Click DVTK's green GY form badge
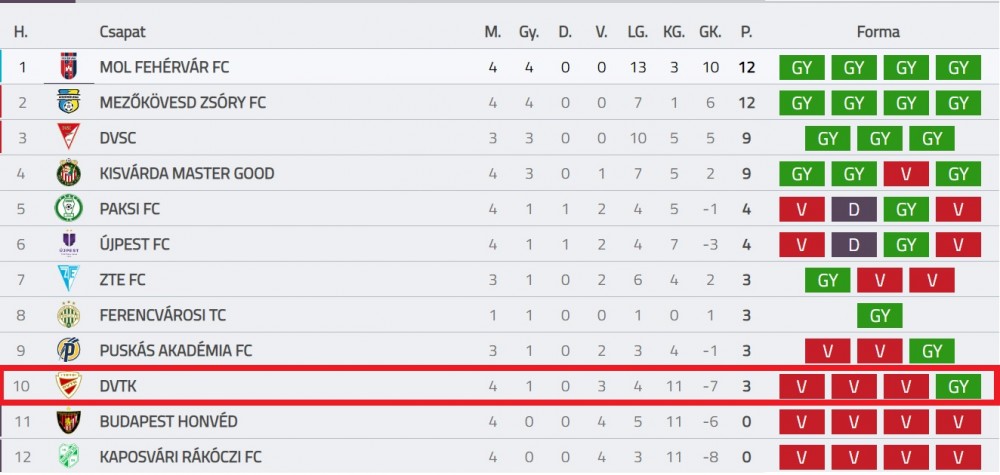This screenshot has height=475, width=1000. [958, 386]
